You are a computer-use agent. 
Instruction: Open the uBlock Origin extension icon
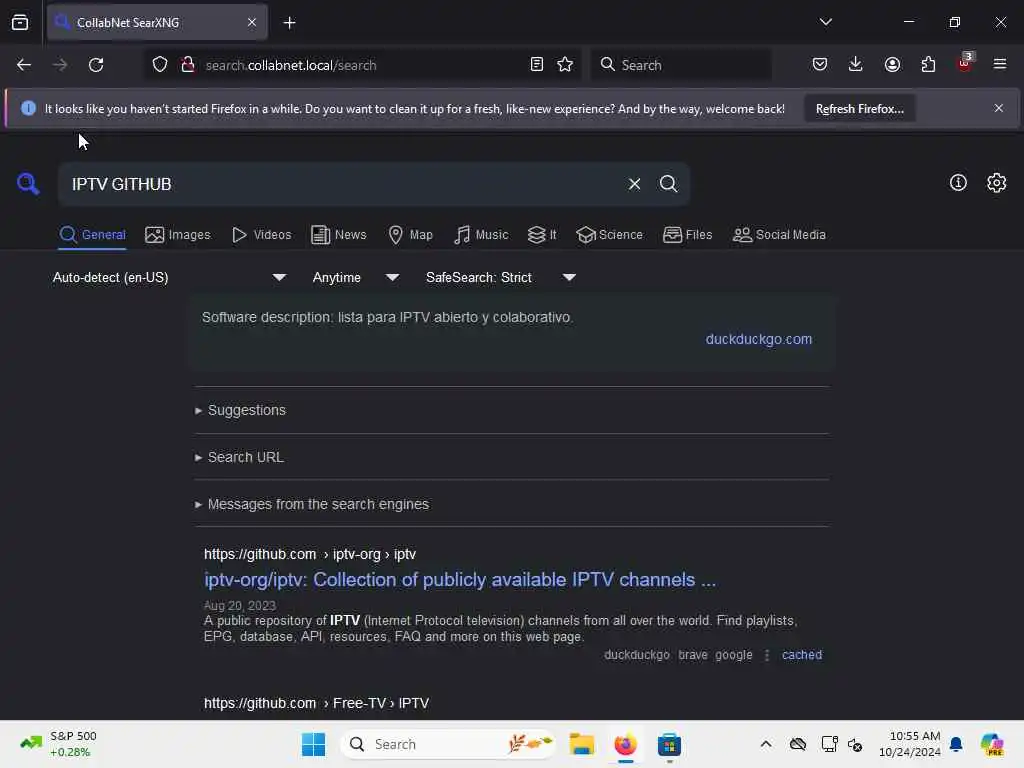(965, 63)
